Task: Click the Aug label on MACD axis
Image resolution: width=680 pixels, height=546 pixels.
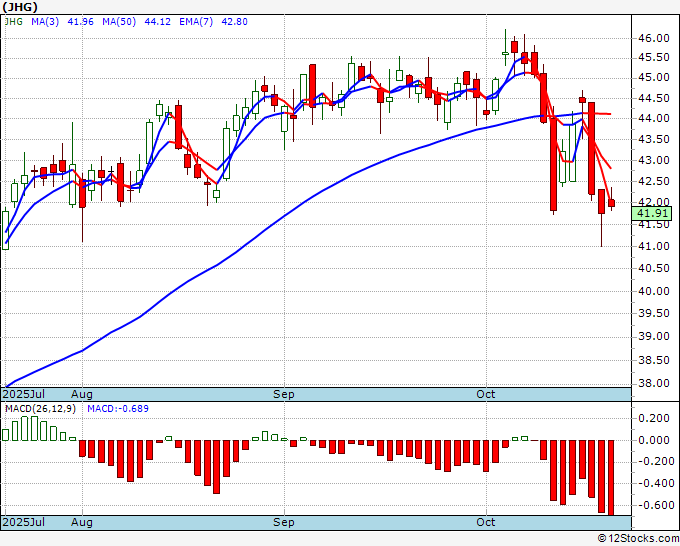Action: pyautogui.click(x=82, y=522)
